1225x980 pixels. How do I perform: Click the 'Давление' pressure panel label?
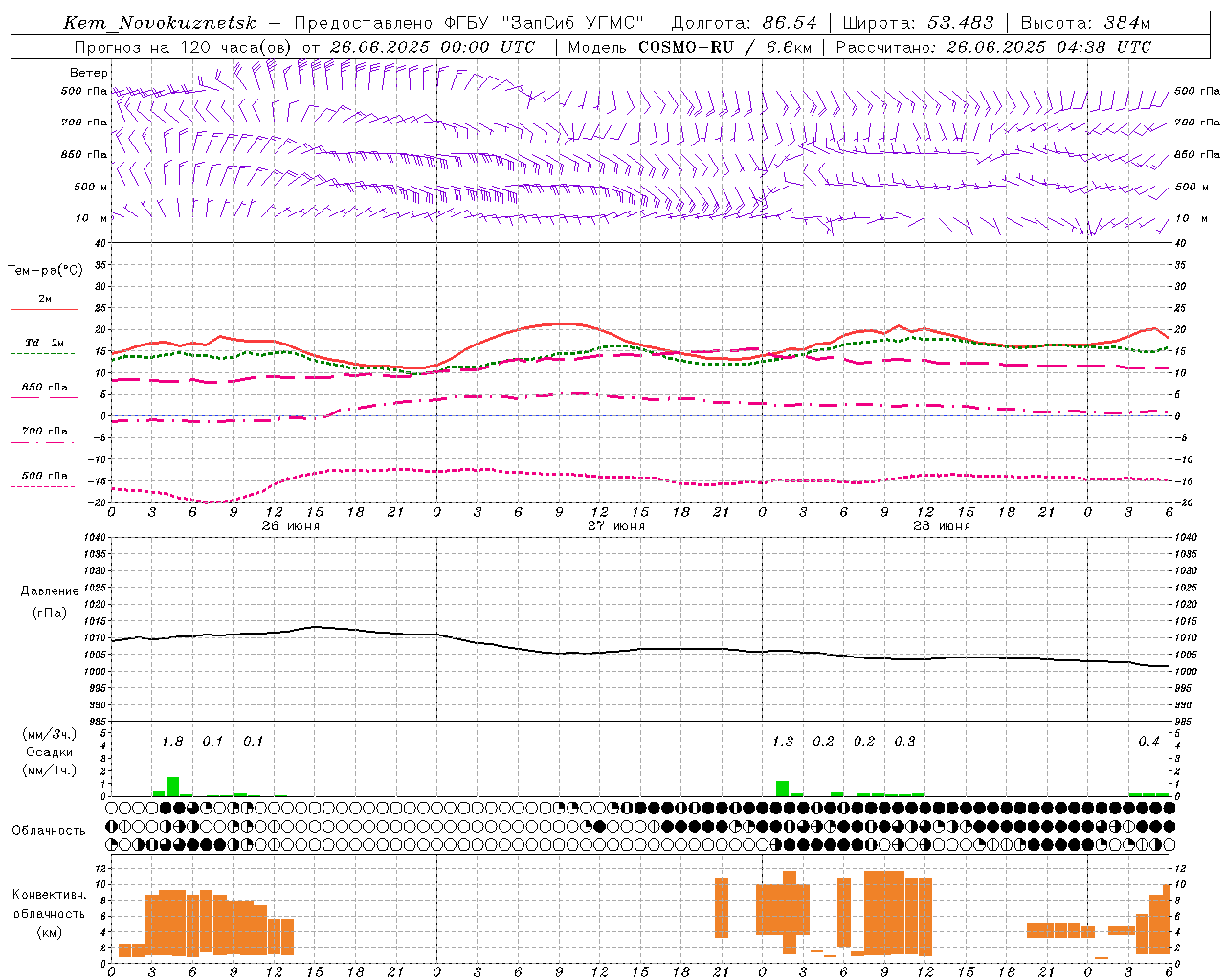pos(50,591)
